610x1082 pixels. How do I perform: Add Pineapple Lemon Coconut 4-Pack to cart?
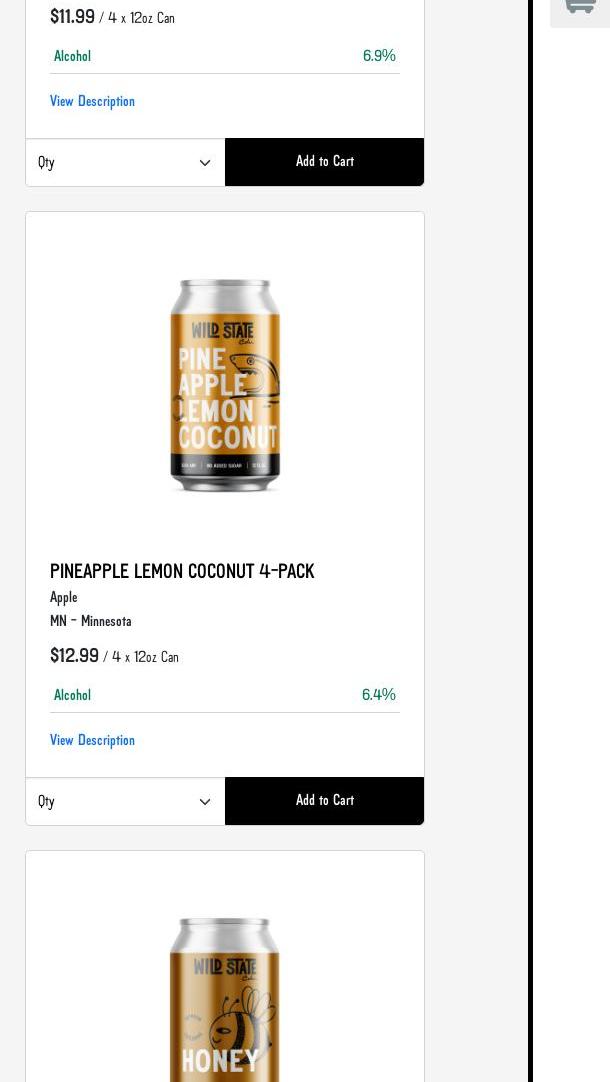pyautogui.click(x=324, y=801)
